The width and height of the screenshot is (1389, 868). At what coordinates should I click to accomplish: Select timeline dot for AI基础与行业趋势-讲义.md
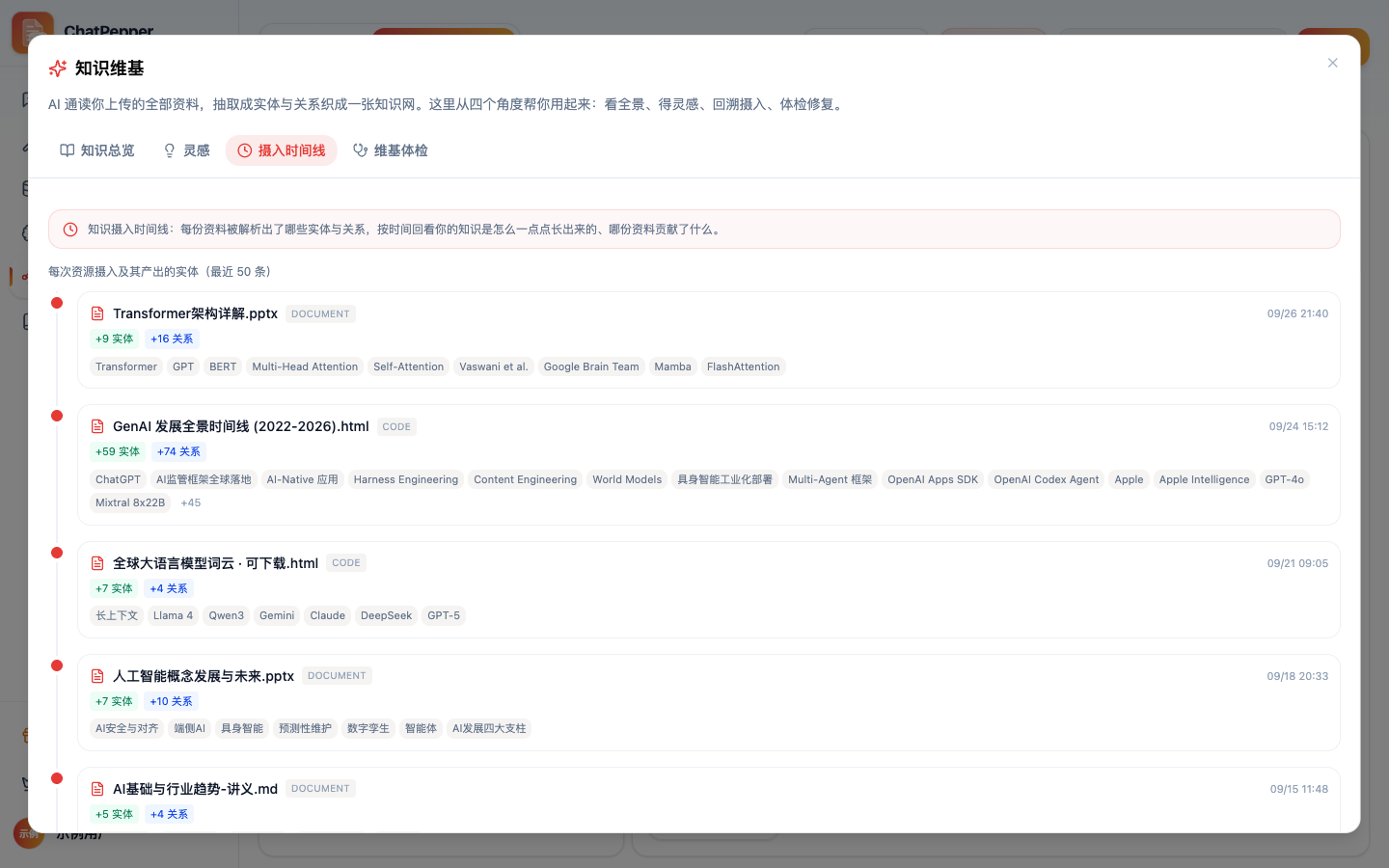click(57, 778)
